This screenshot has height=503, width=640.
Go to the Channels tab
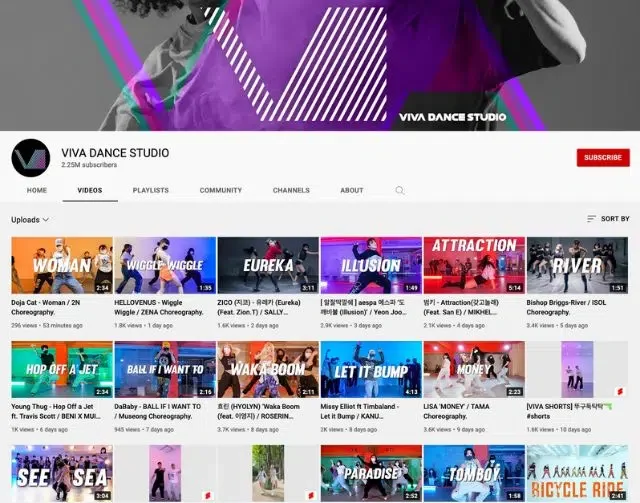click(291, 190)
